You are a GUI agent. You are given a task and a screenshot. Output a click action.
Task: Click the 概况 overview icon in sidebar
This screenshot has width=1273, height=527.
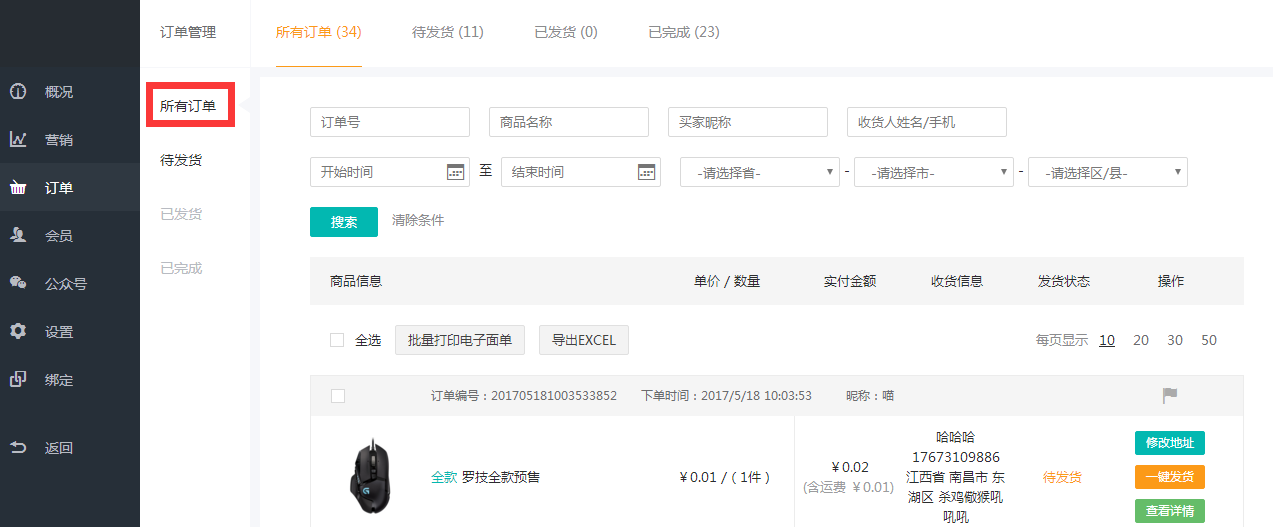(x=18, y=92)
